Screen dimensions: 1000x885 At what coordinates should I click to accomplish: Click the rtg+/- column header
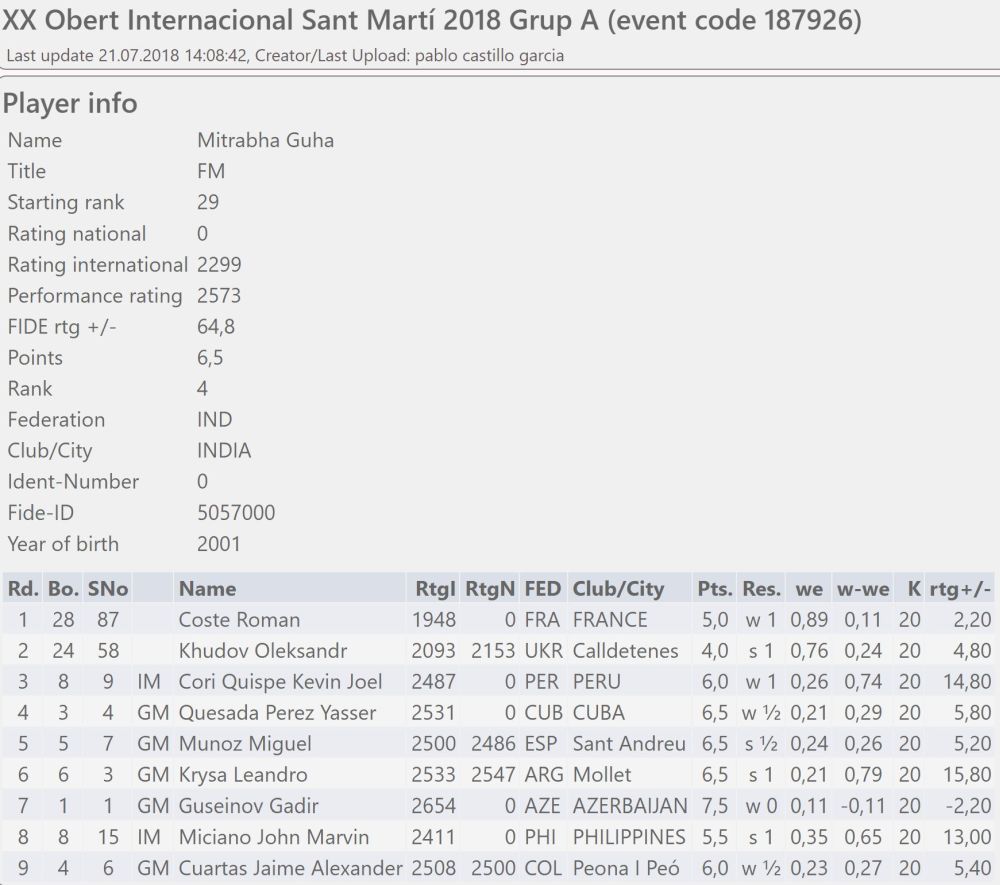point(960,588)
